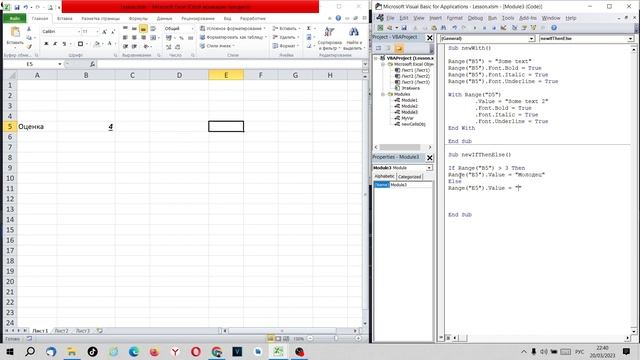Image resolution: width=640 pixels, height=360 pixels.
Task: Click the View Microsoft Excel icon in VBA toolbar
Action: (380, 28)
